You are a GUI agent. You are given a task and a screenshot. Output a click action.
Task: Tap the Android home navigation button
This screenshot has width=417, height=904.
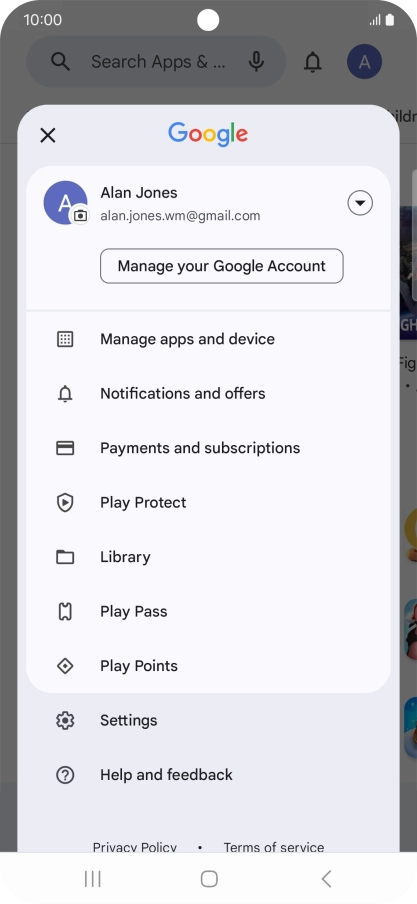pos(209,879)
